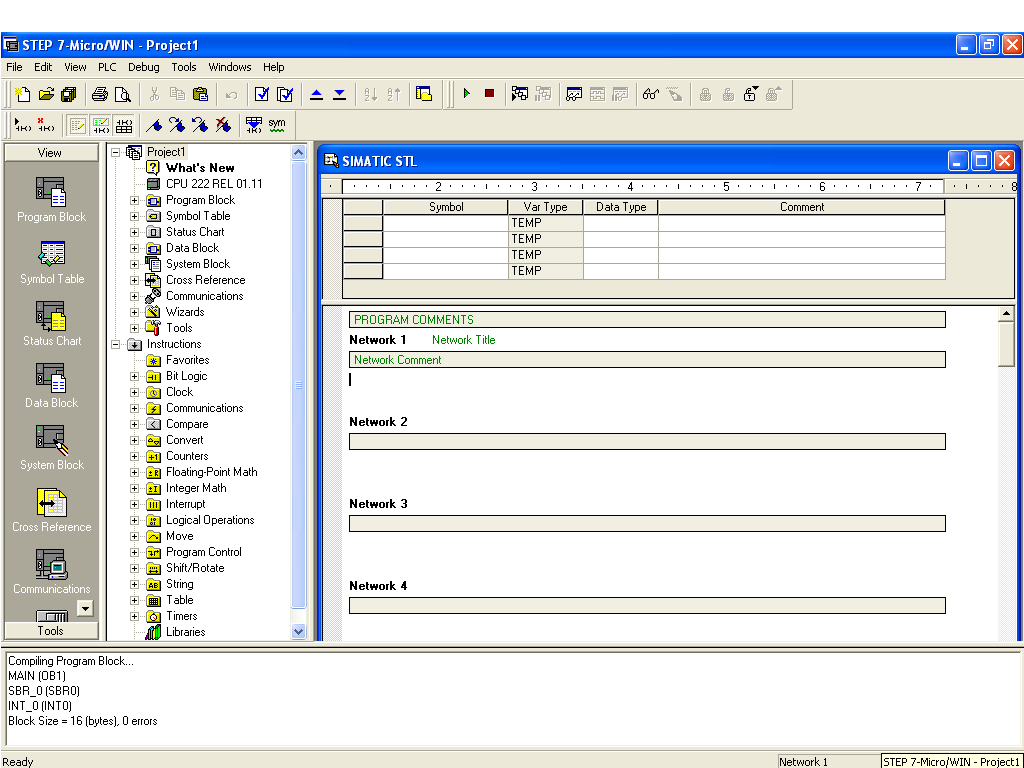Expand the Integer Math instruction folder
The image size is (1024, 768).
(135, 488)
